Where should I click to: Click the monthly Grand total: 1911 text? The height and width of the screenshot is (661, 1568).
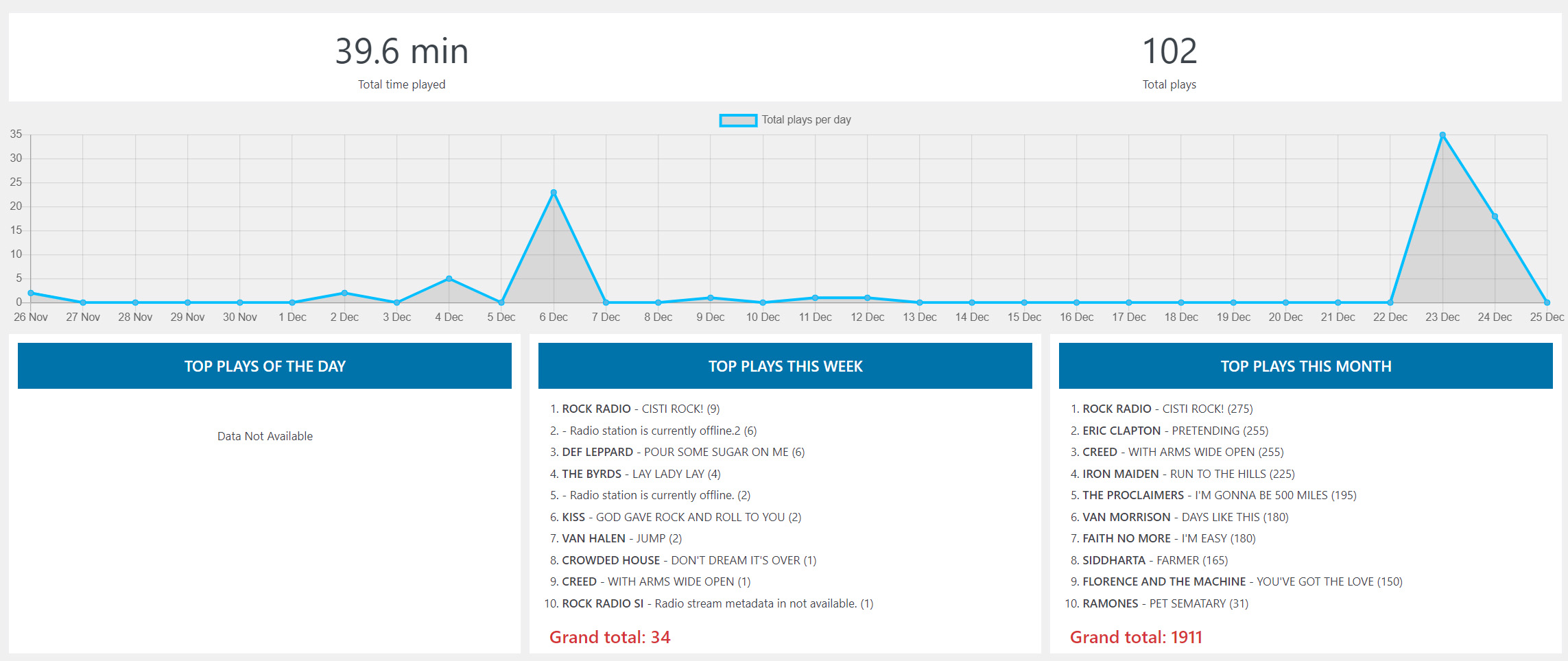pyautogui.click(x=1136, y=637)
